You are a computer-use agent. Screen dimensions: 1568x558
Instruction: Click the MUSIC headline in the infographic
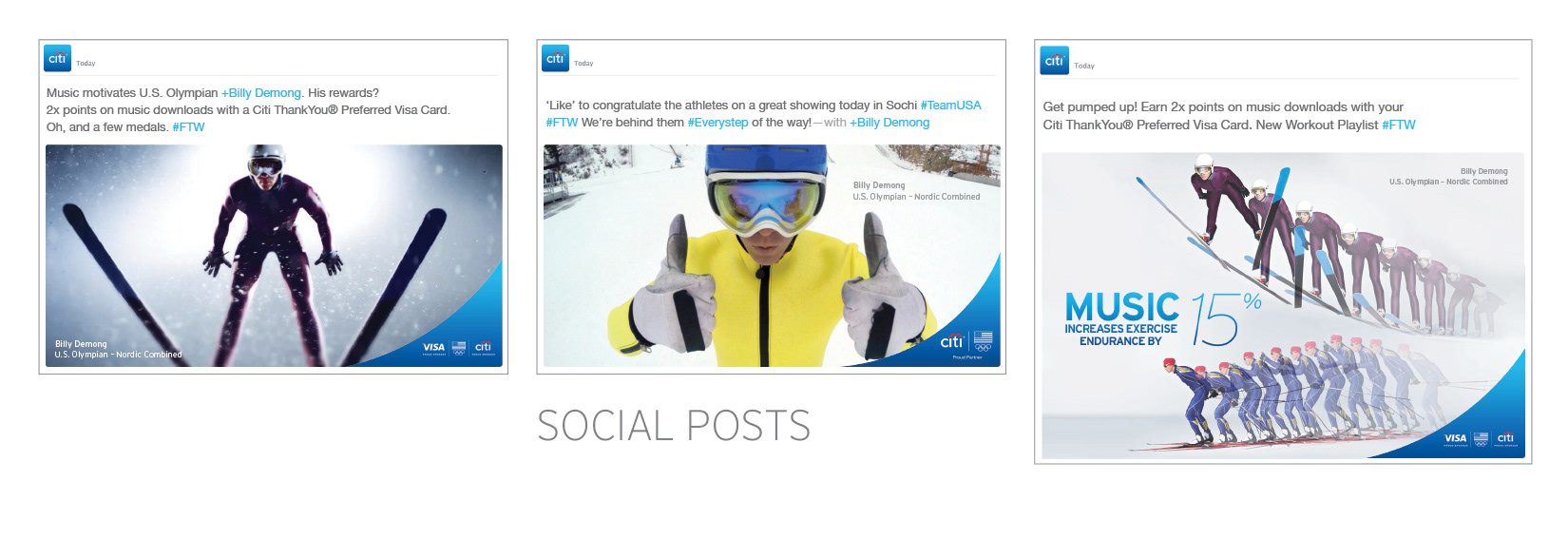point(1121,307)
